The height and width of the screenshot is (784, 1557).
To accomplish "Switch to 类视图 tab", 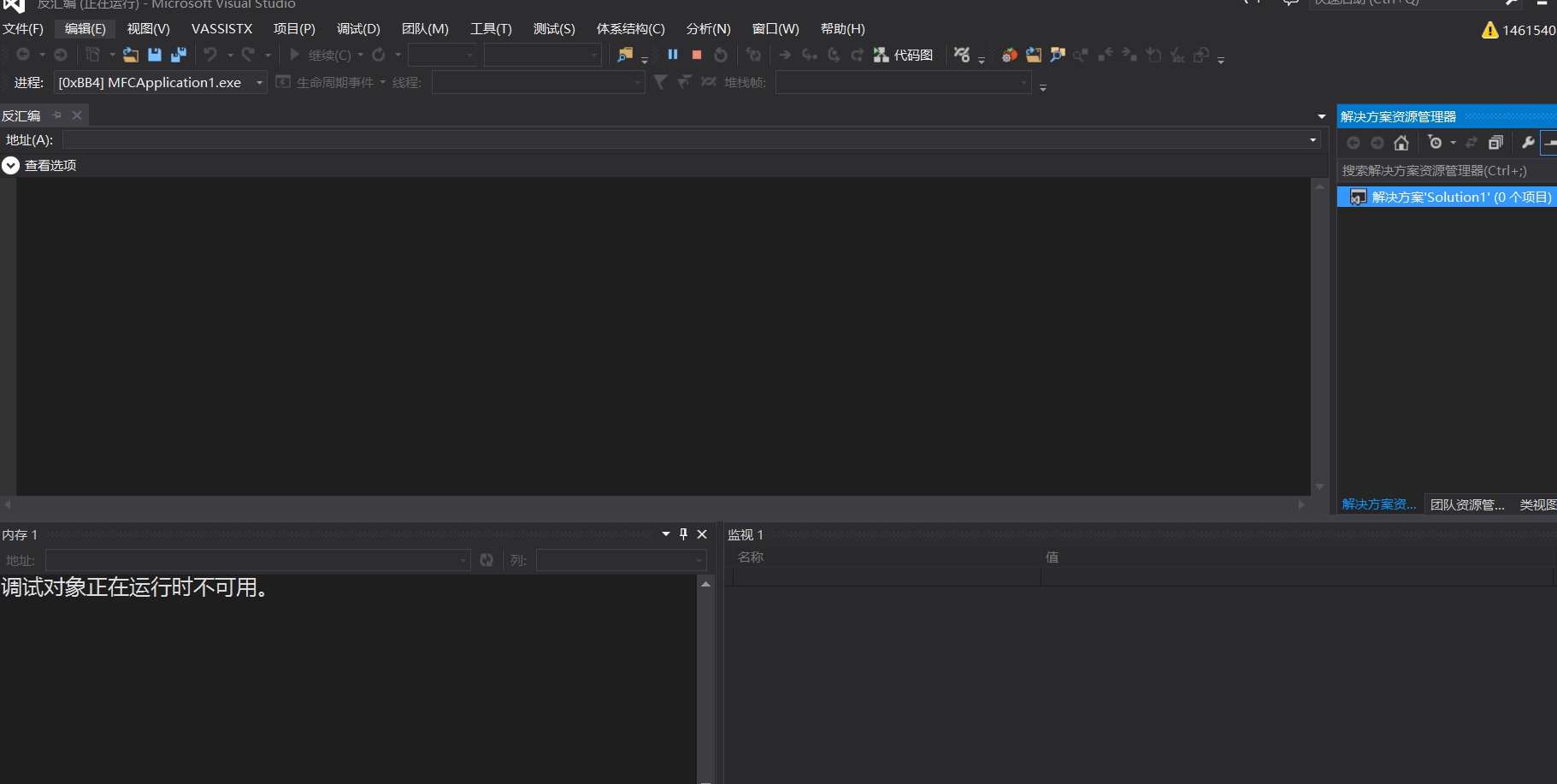I will (x=1537, y=504).
